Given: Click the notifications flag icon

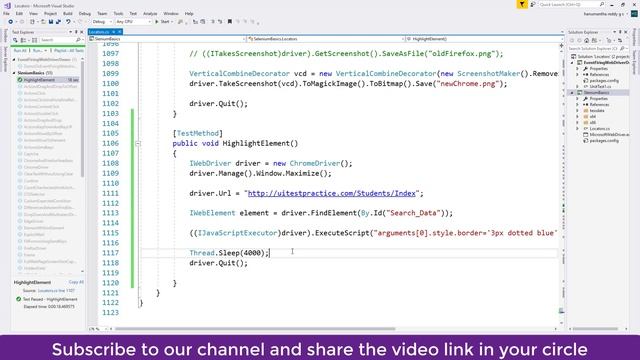Looking at the screenshot, I should point(522,4).
